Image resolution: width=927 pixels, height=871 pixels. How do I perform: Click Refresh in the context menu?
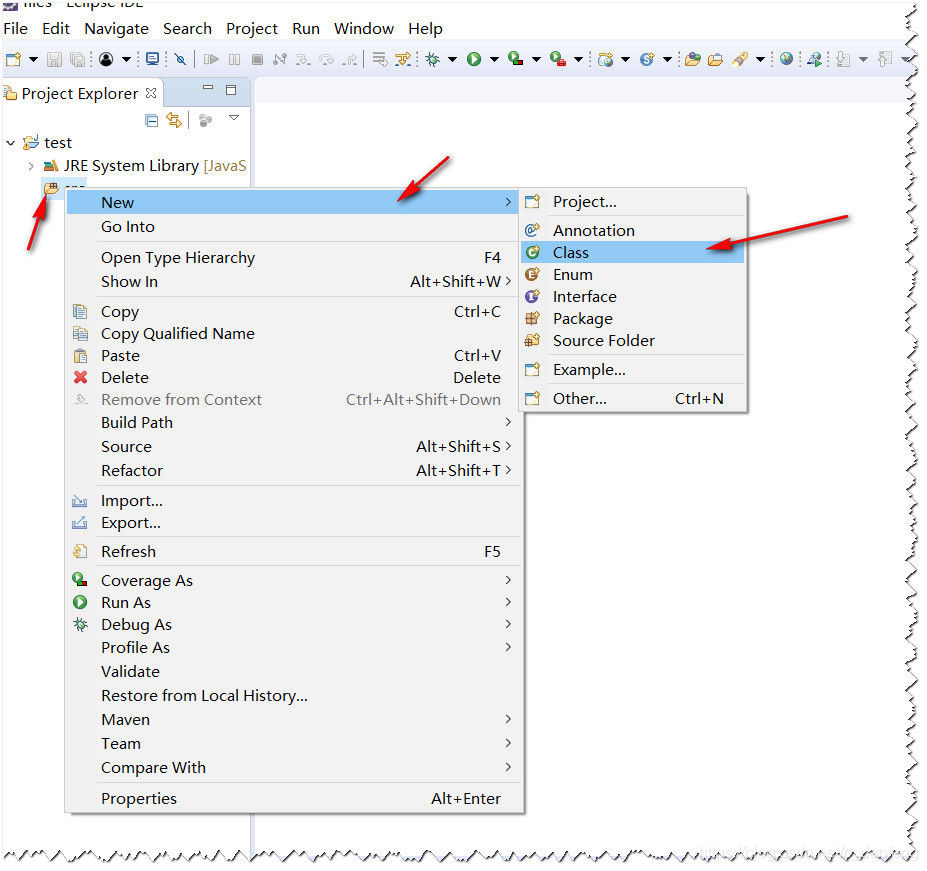(x=294, y=552)
